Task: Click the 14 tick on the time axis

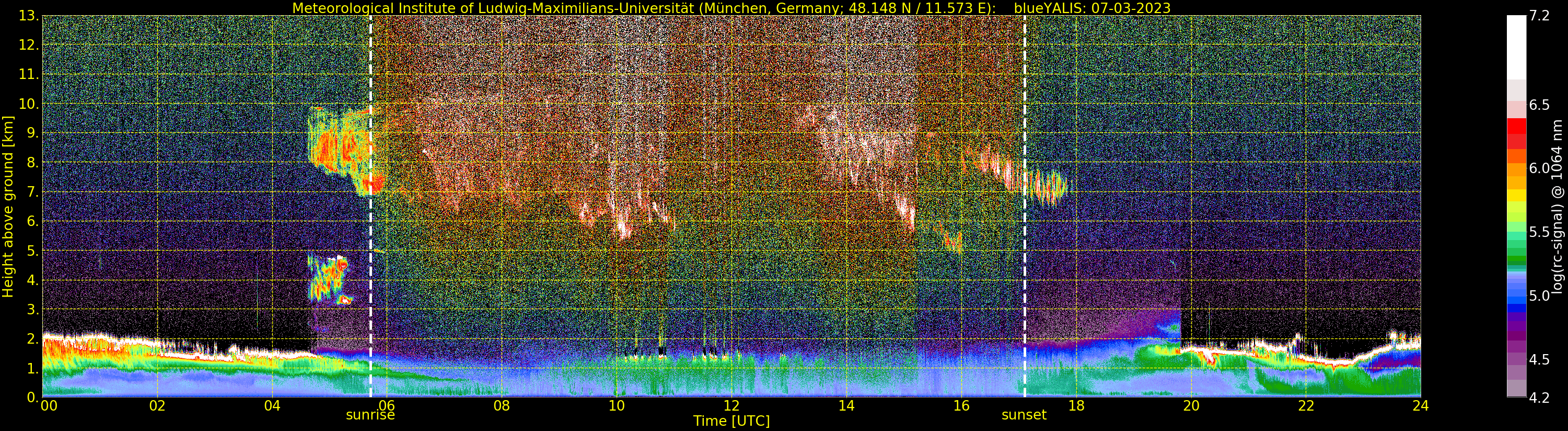Action: point(846,406)
